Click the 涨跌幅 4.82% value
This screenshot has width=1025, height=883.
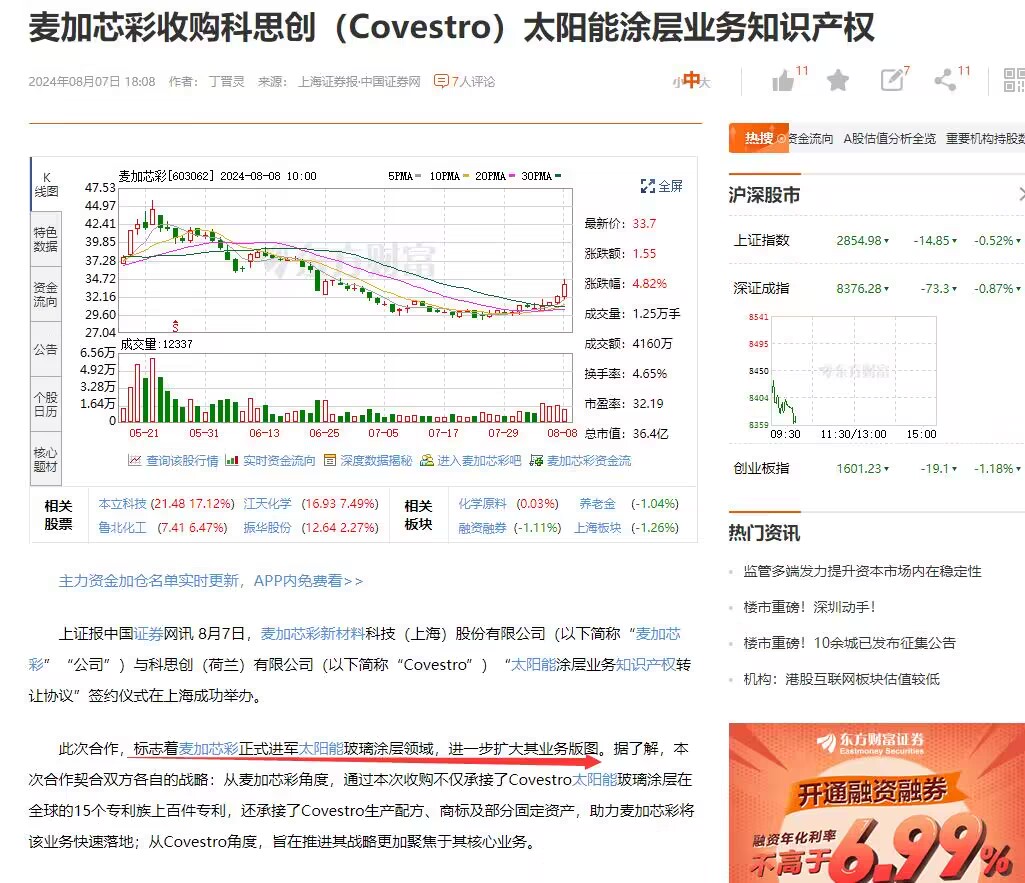[x=649, y=283]
